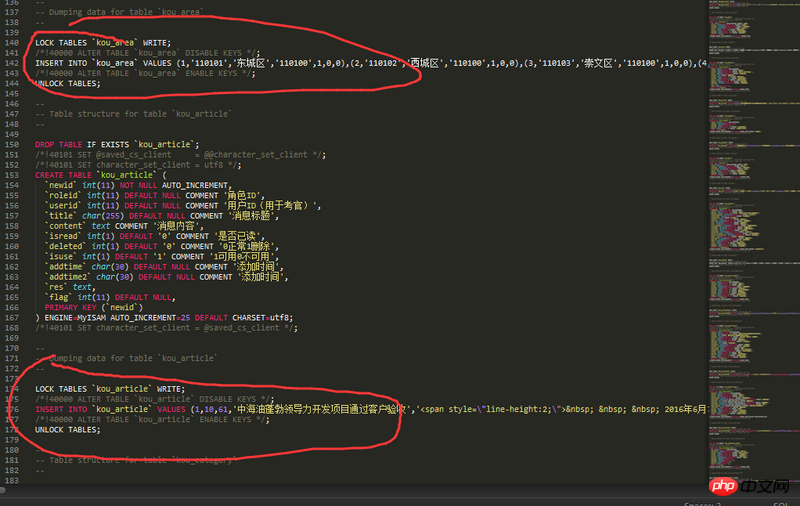Click line number 167 in the gutter
Viewport: 800px width, 506px height.
(x=11, y=318)
